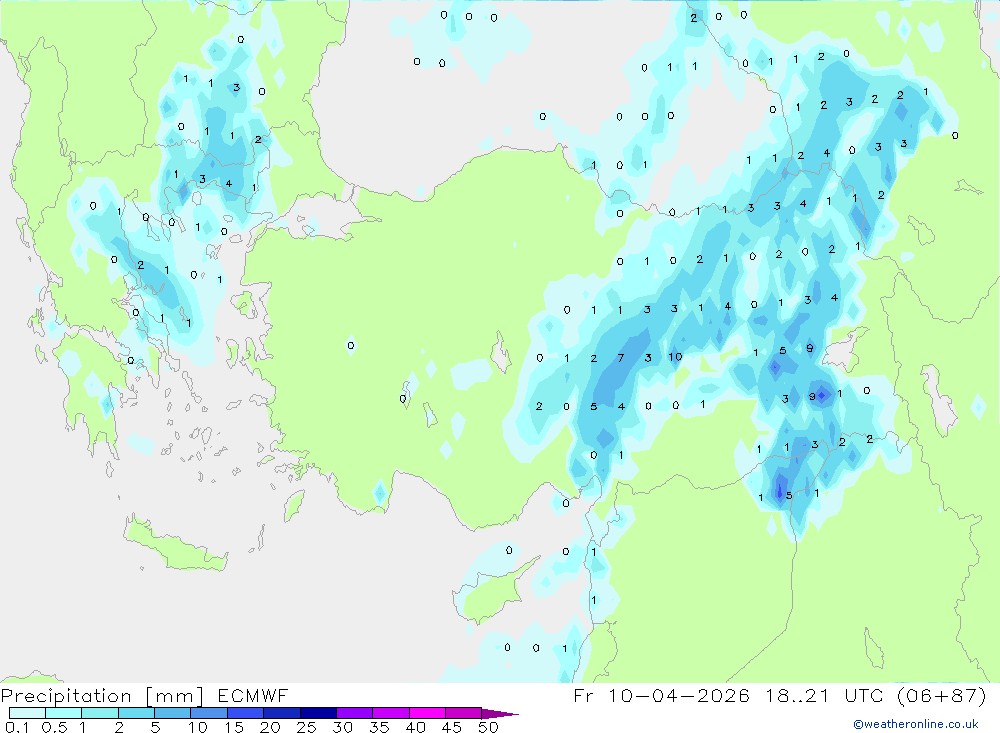Click the date Fr 10-04-2026
This screenshot has height=733, width=1000.
661,695
